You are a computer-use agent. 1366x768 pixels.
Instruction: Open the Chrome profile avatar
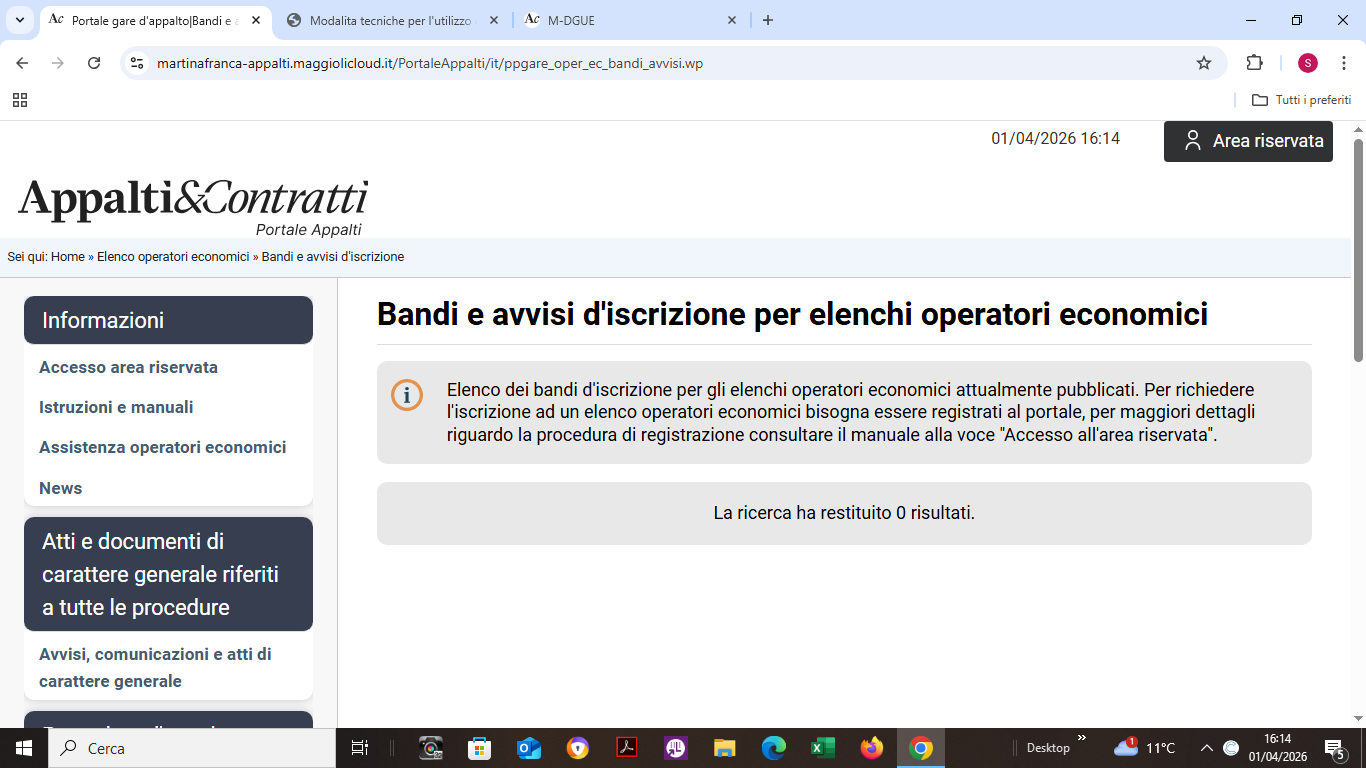(1307, 63)
